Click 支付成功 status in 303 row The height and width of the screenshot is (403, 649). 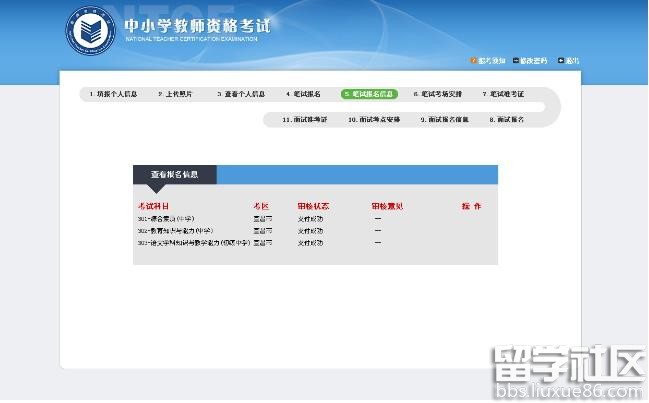[310, 242]
